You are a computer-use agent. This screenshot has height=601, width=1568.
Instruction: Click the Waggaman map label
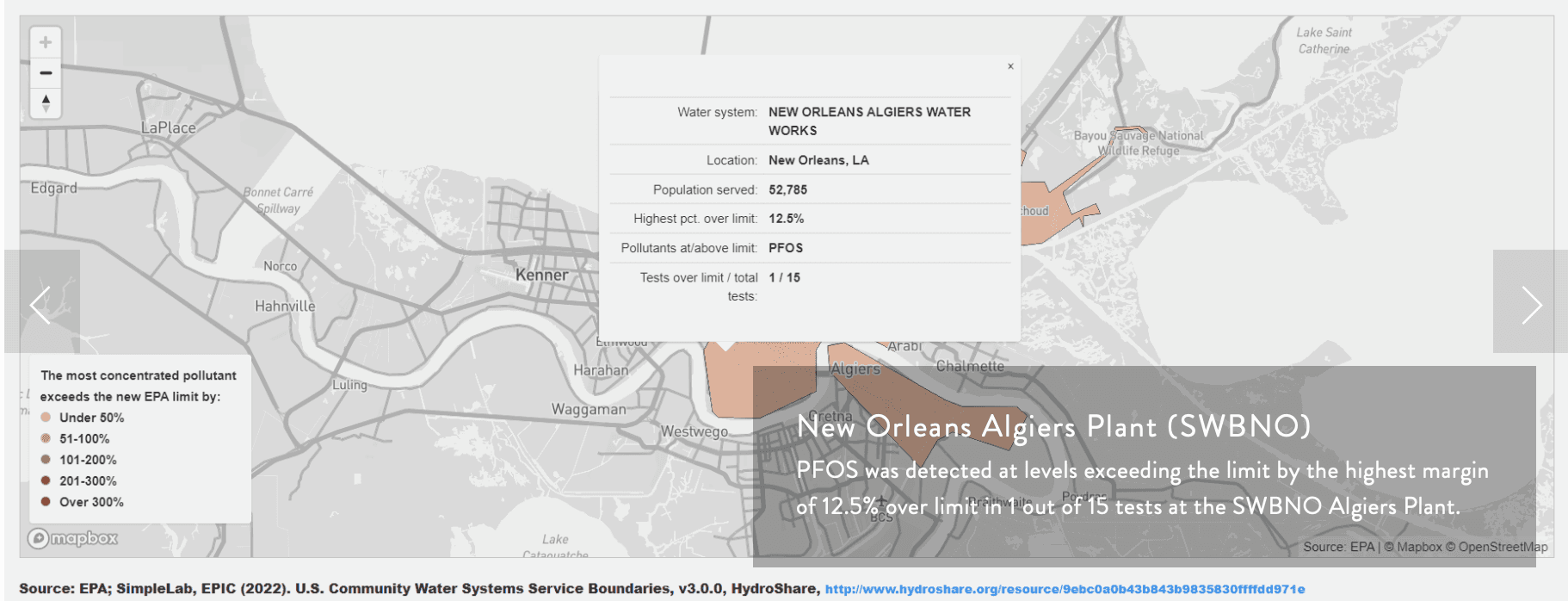(589, 409)
